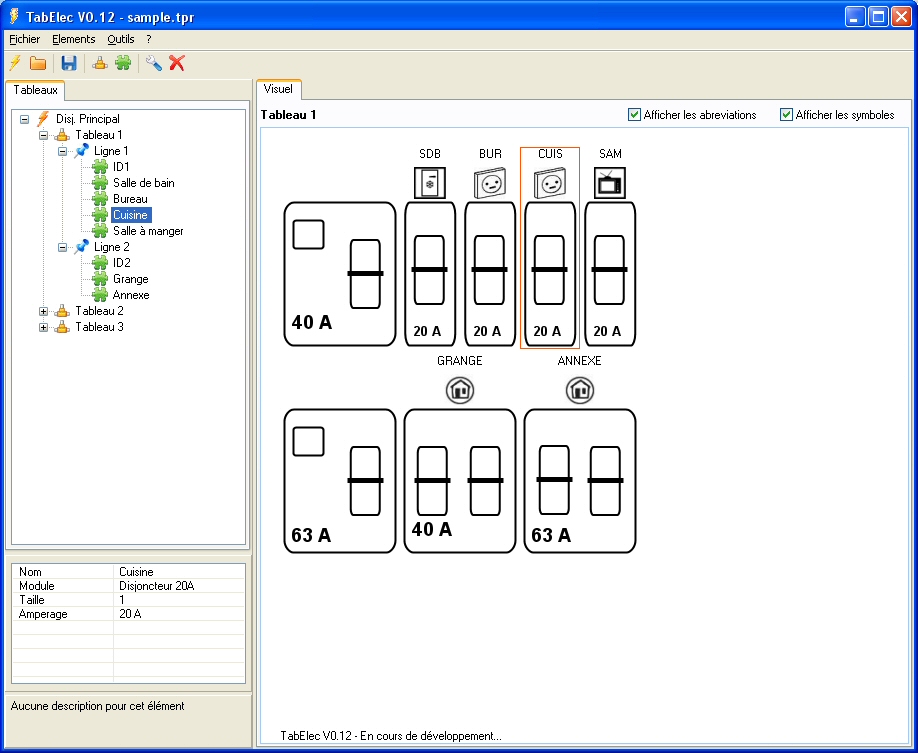Viewport: 918px width, 753px height.
Task: Expand the Tableau 3 tree node
Action: point(43,327)
